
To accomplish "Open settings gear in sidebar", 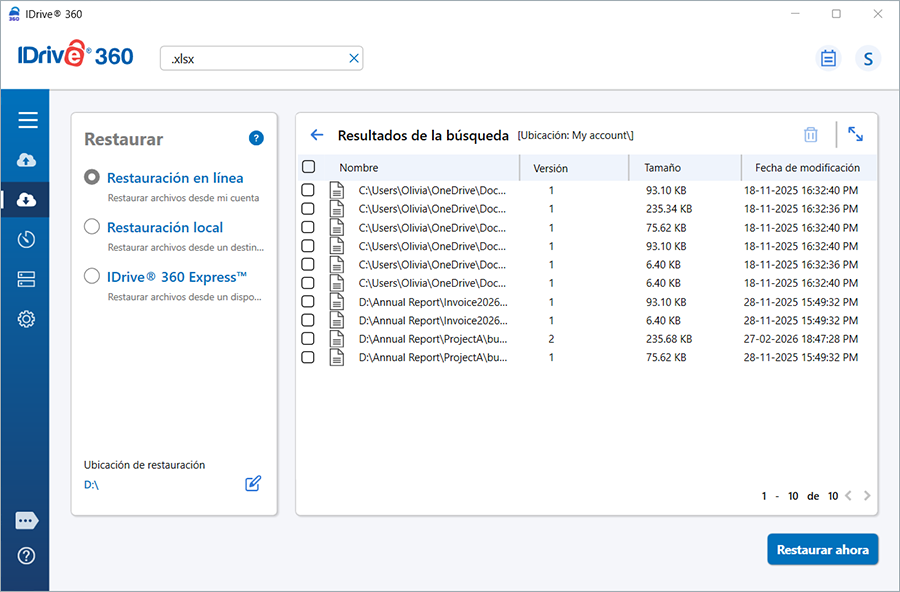I will [x=27, y=319].
